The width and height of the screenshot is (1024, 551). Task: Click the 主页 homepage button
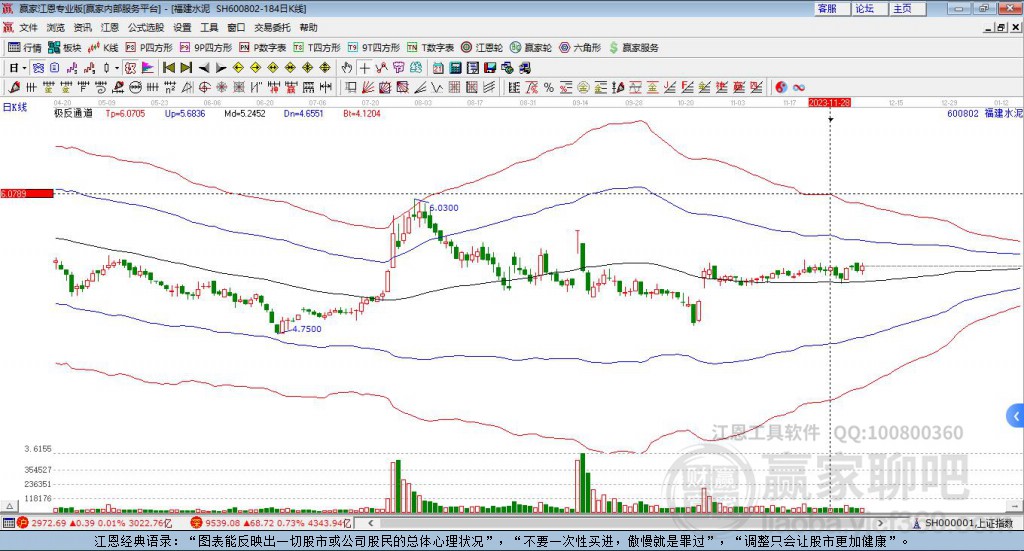point(908,8)
